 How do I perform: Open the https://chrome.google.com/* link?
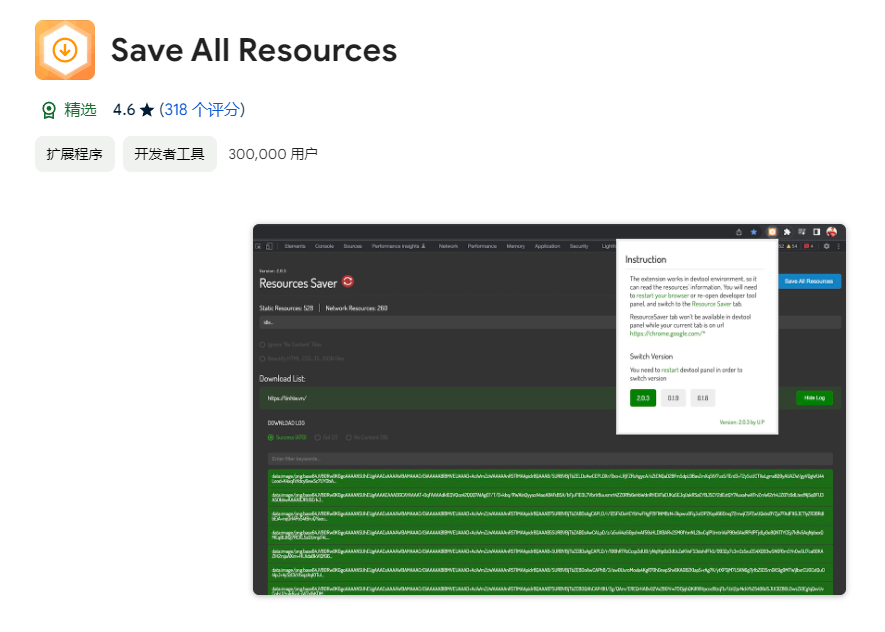point(667,334)
